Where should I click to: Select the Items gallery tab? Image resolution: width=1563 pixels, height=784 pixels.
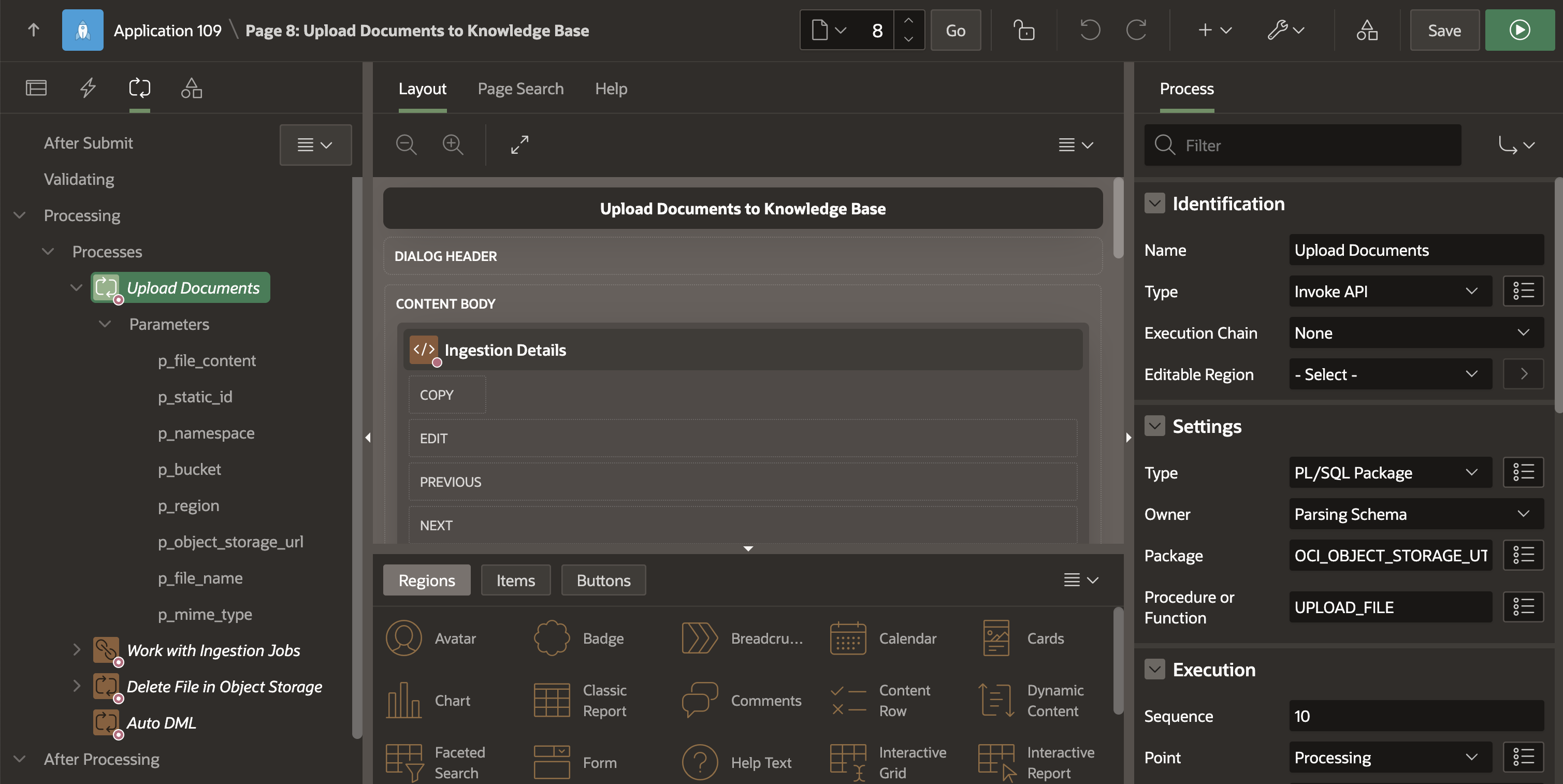click(515, 580)
